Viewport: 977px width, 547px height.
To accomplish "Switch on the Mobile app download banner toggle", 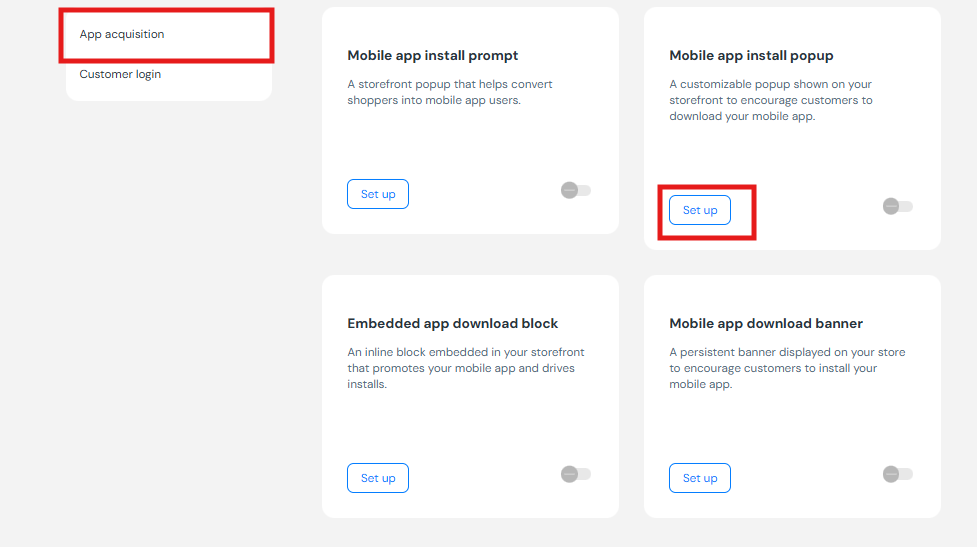I will [x=898, y=474].
